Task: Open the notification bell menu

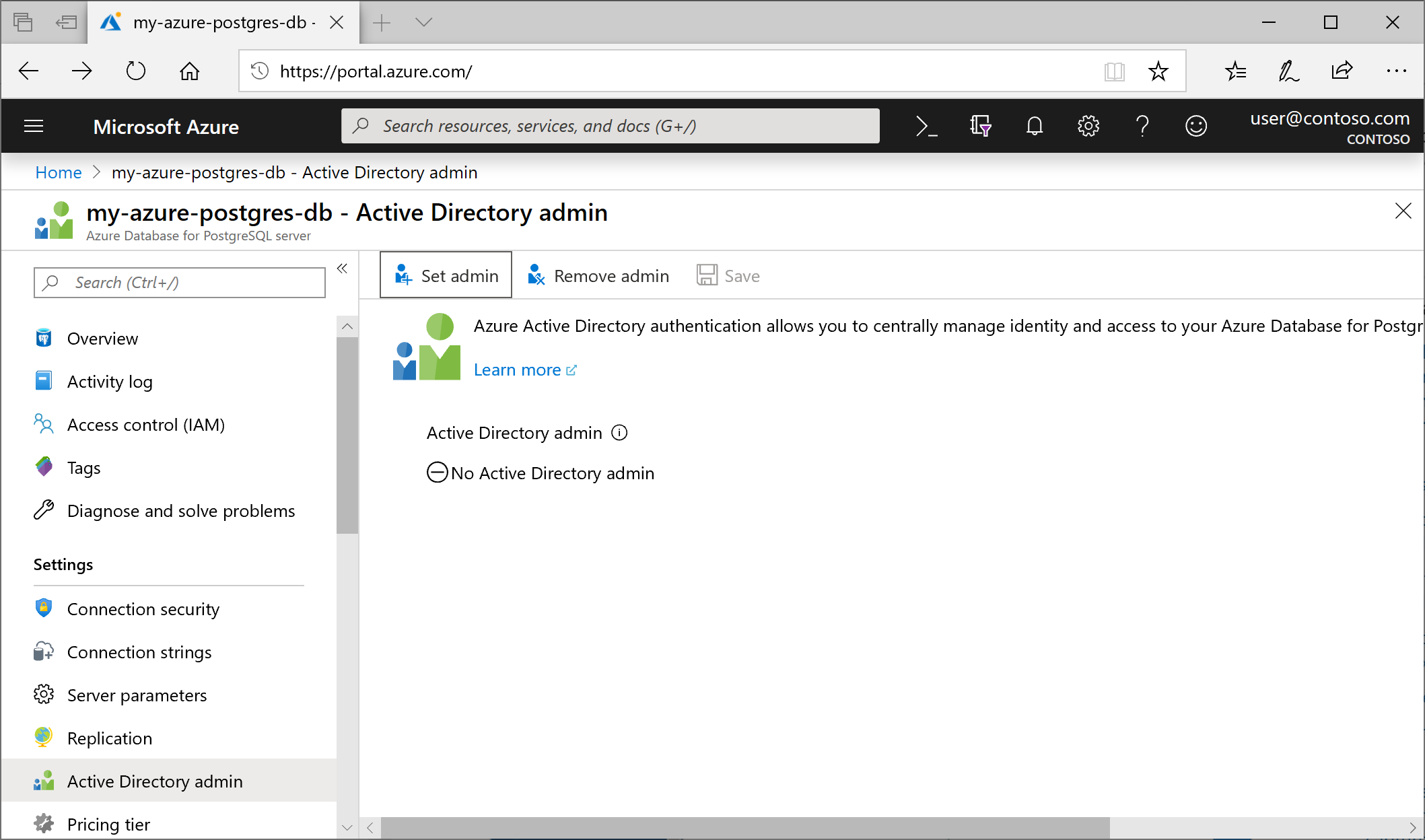Action: [1035, 126]
